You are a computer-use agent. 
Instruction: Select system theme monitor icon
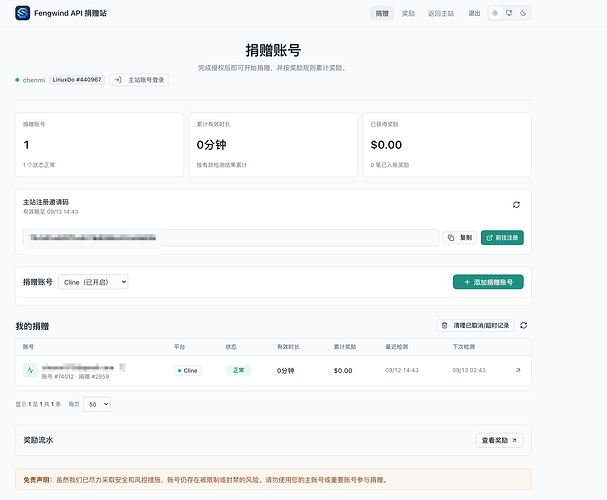click(x=509, y=13)
